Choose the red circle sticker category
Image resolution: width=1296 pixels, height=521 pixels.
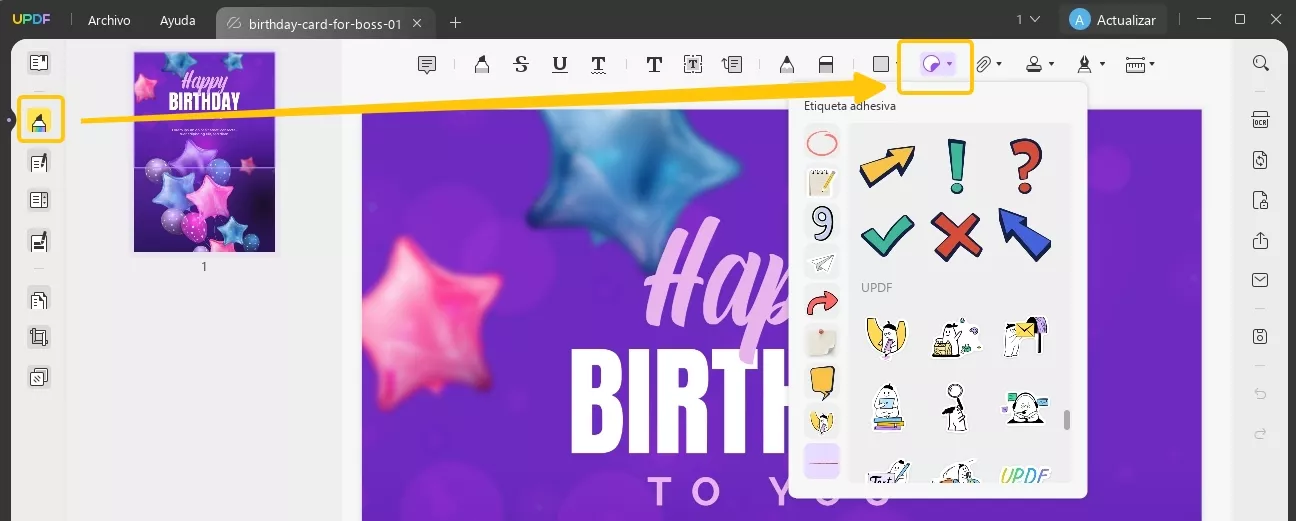point(821,144)
